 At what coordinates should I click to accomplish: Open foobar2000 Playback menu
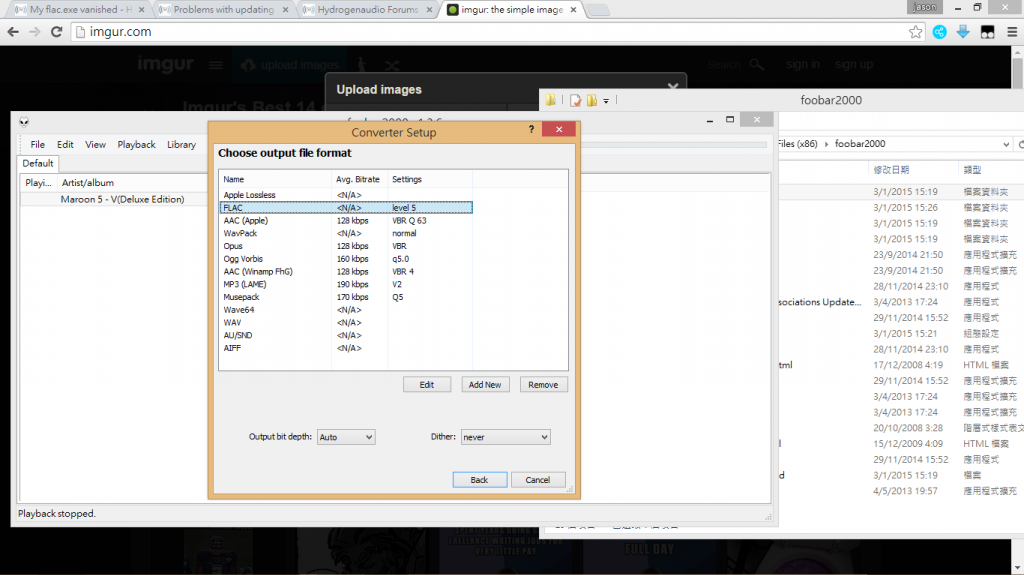136,144
